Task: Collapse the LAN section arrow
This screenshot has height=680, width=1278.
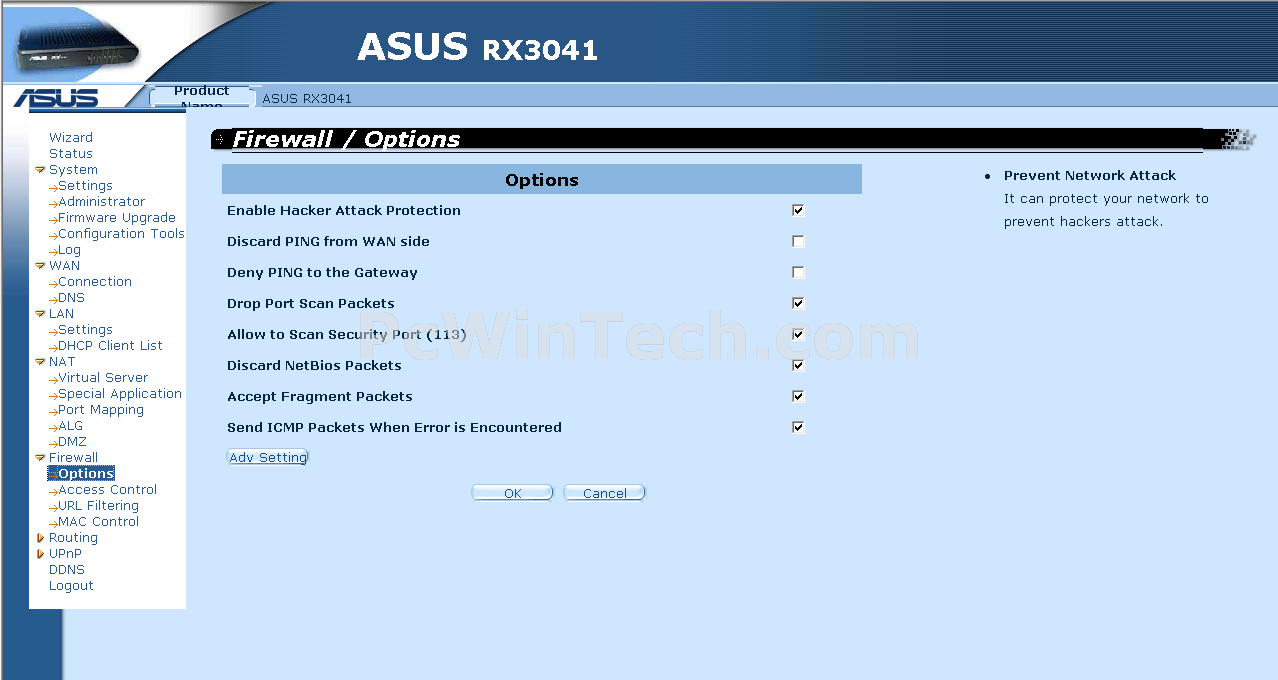Action: [40, 314]
